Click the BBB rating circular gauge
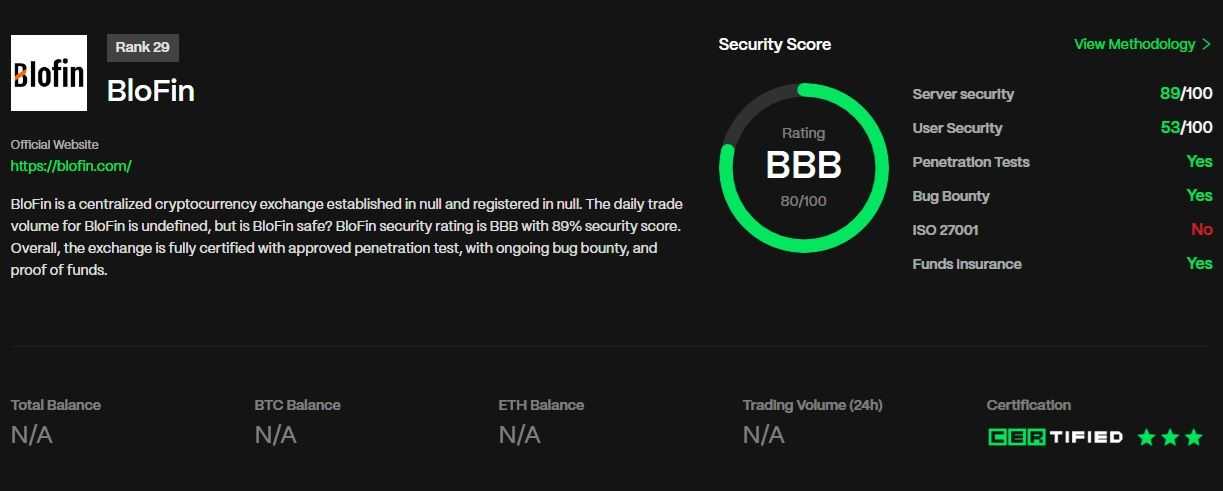Viewport: 1223px width, 491px height. coord(804,167)
